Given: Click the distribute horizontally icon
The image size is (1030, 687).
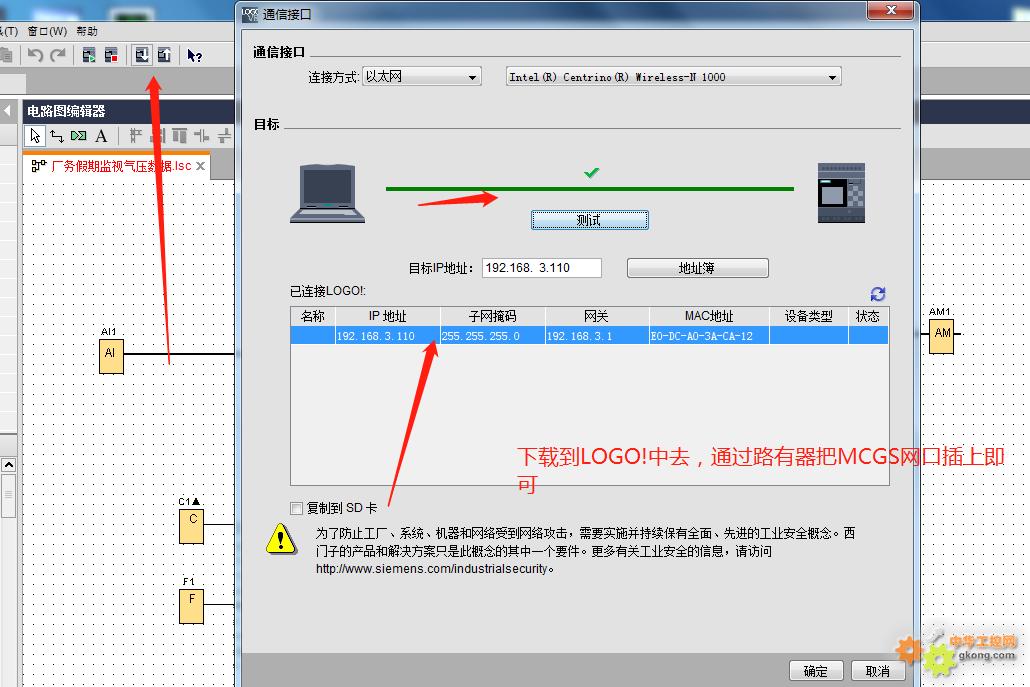Looking at the screenshot, I should click(x=202, y=136).
